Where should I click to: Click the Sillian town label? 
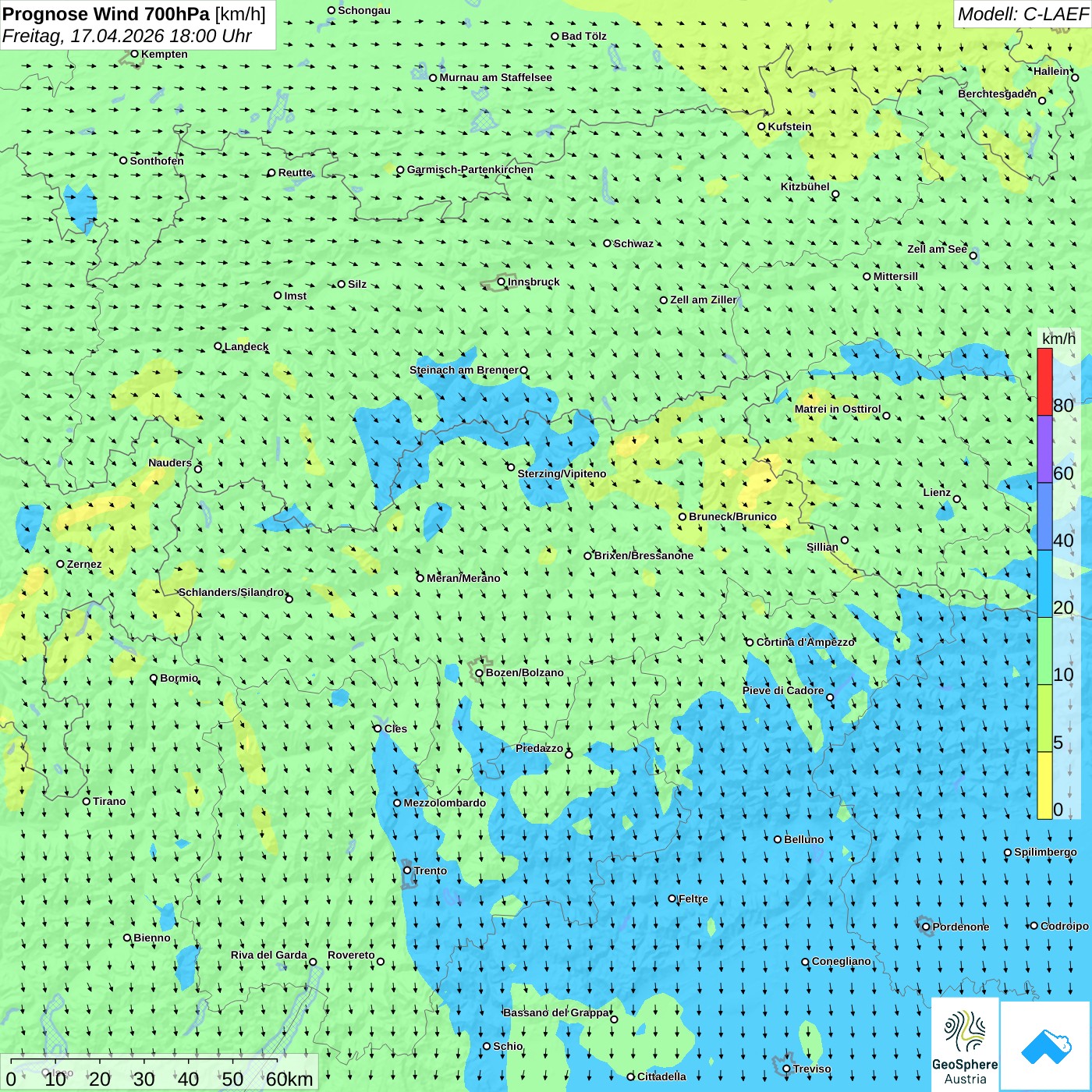(x=822, y=547)
